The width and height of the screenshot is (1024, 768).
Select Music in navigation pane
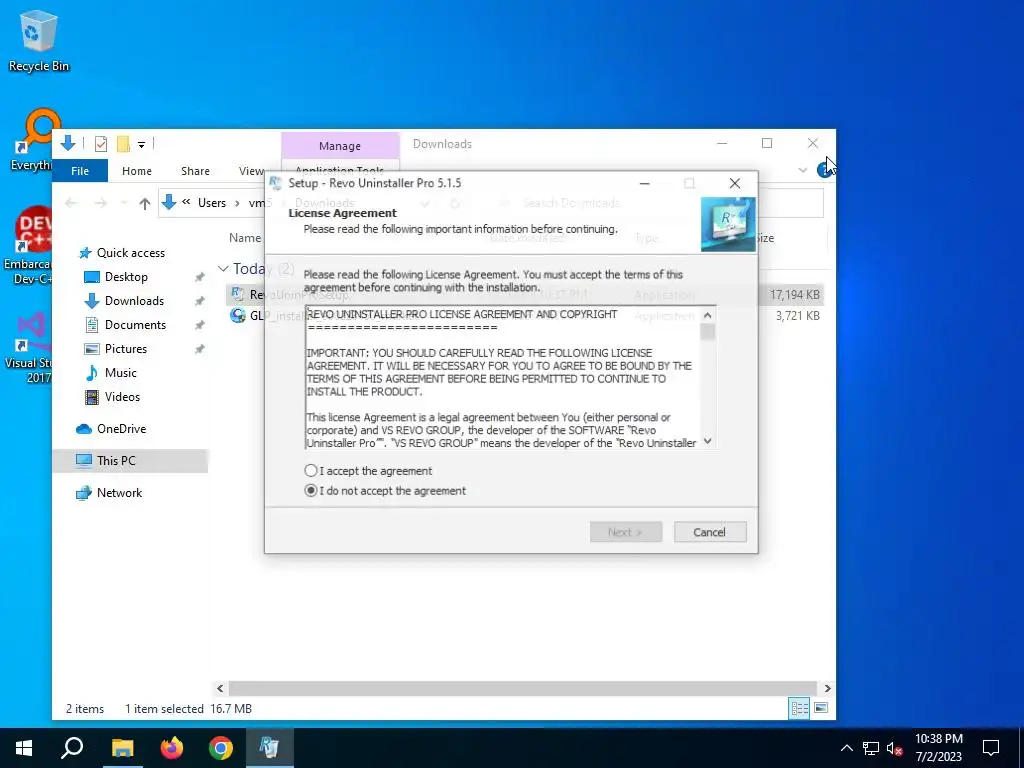120,373
